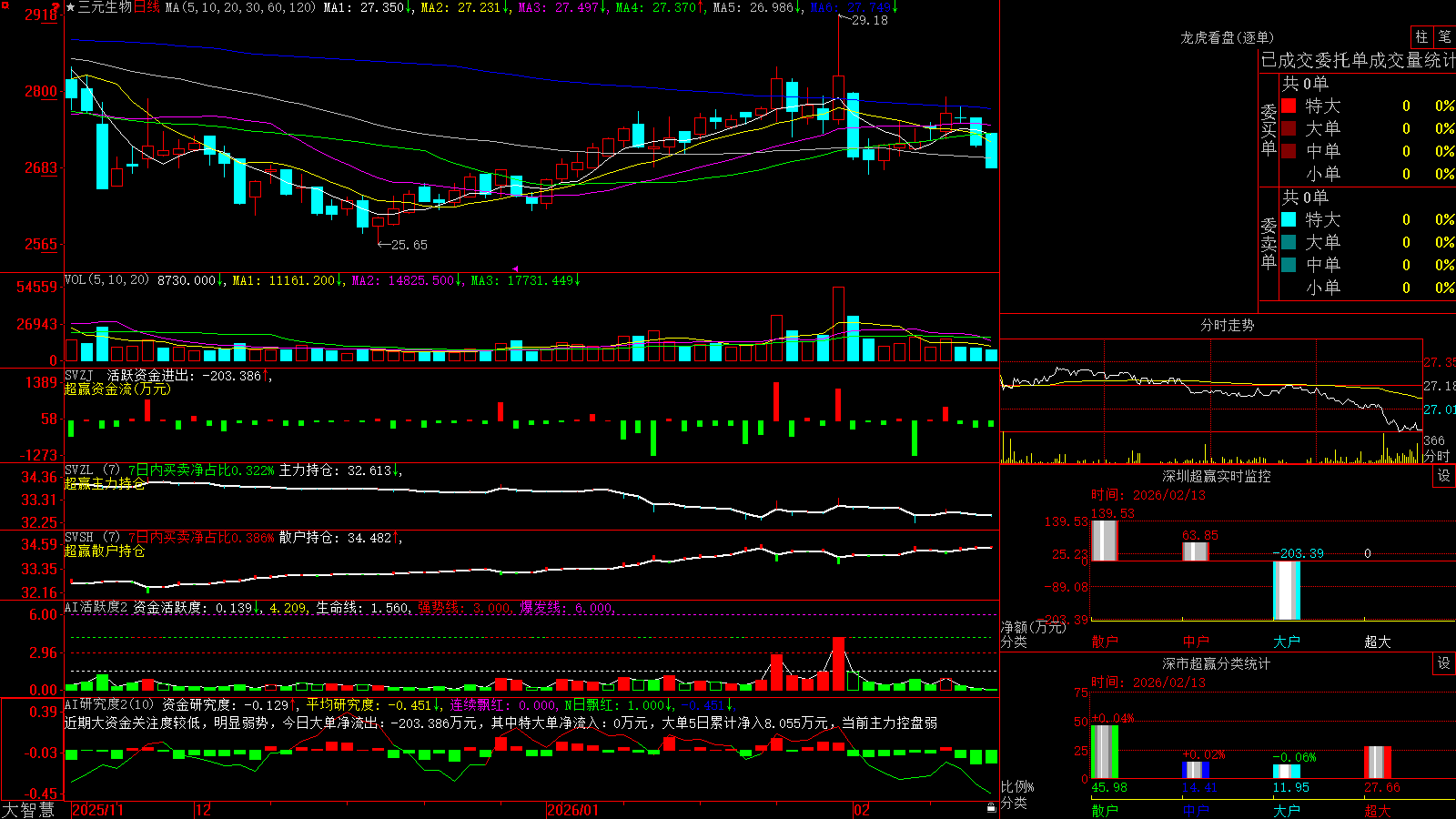Click the 日线 period label

[147, 7]
